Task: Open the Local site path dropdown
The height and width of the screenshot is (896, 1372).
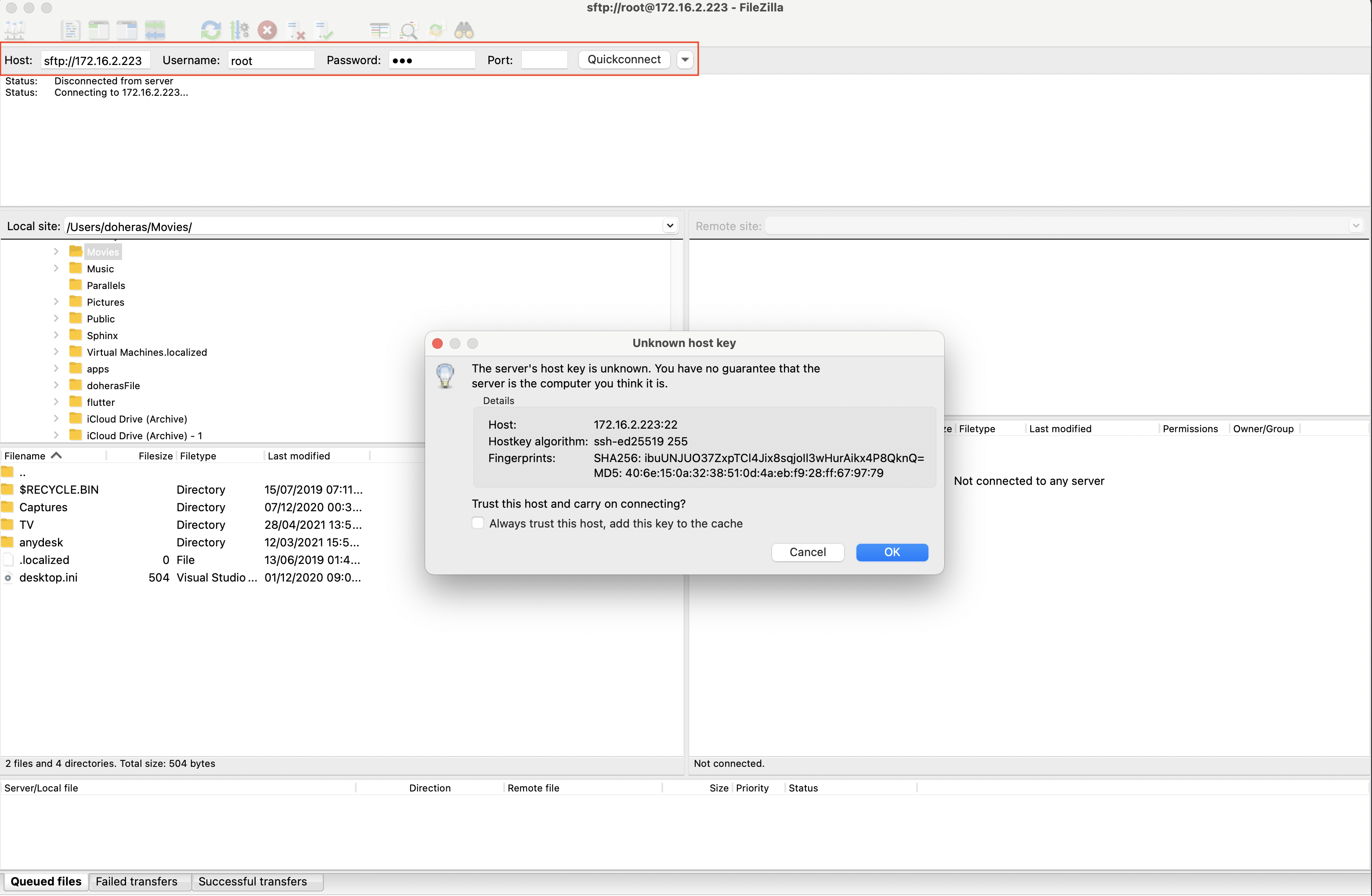Action: click(670, 226)
